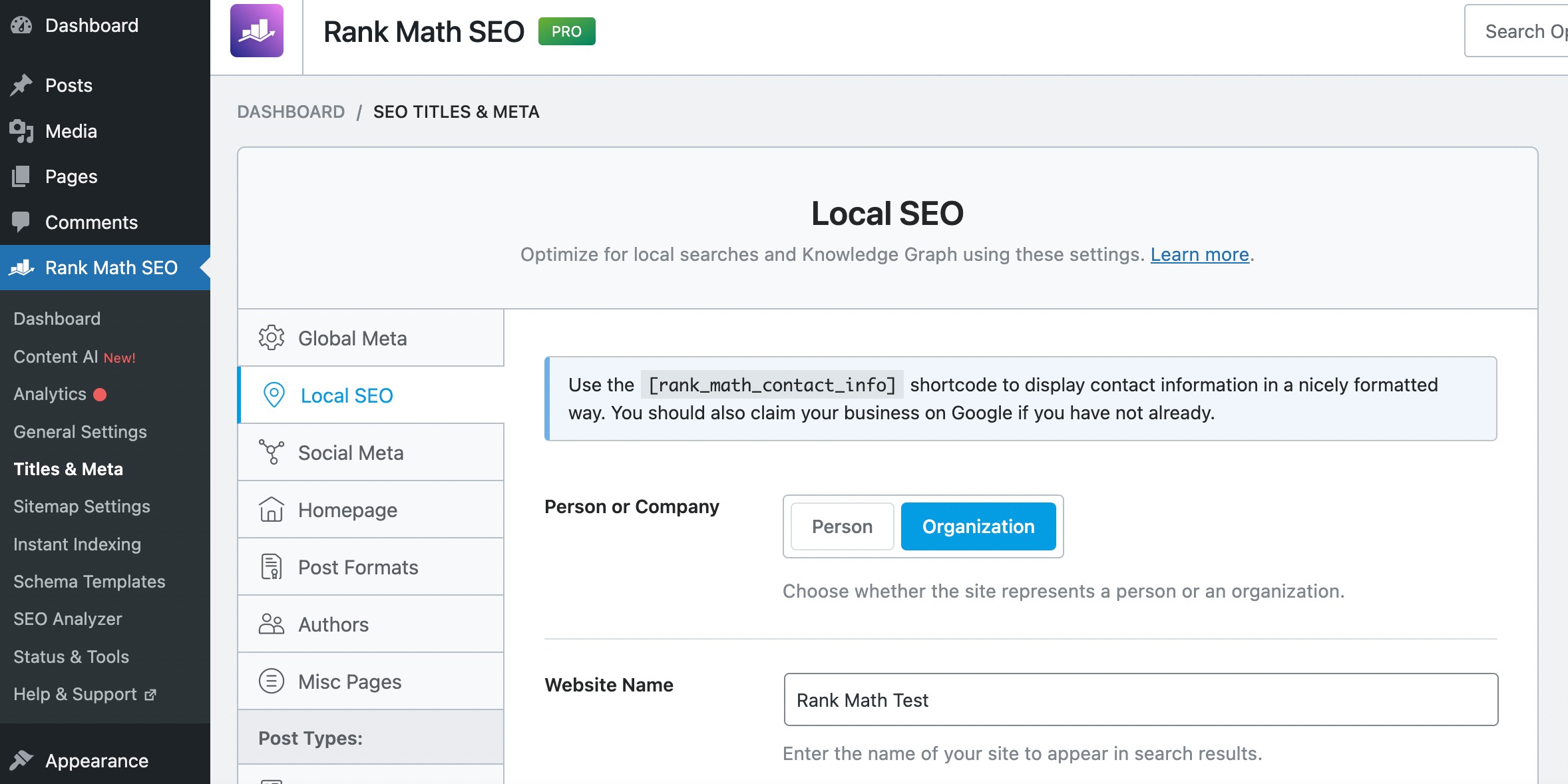Open Sitemap Settings submenu

point(82,506)
